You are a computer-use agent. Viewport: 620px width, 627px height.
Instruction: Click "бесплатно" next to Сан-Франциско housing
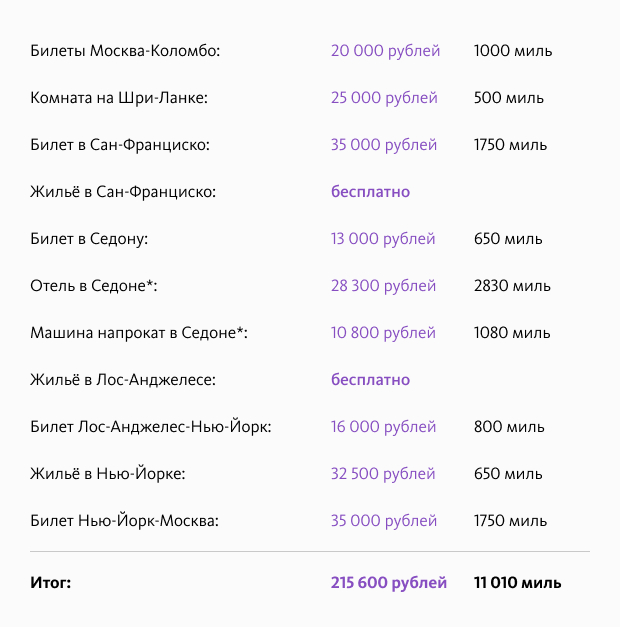[x=370, y=192]
